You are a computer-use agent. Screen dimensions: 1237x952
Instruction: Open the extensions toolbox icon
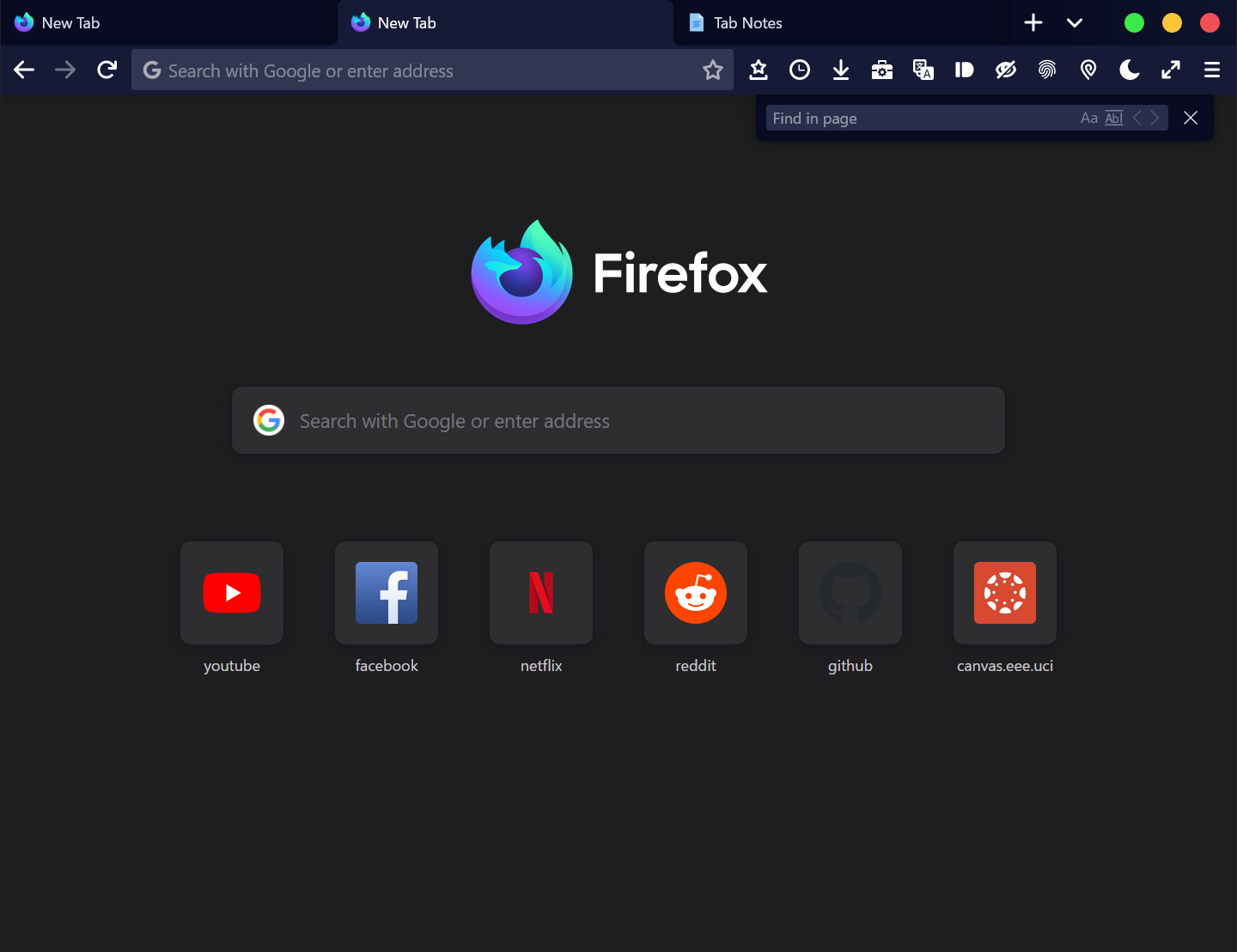coord(881,70)
